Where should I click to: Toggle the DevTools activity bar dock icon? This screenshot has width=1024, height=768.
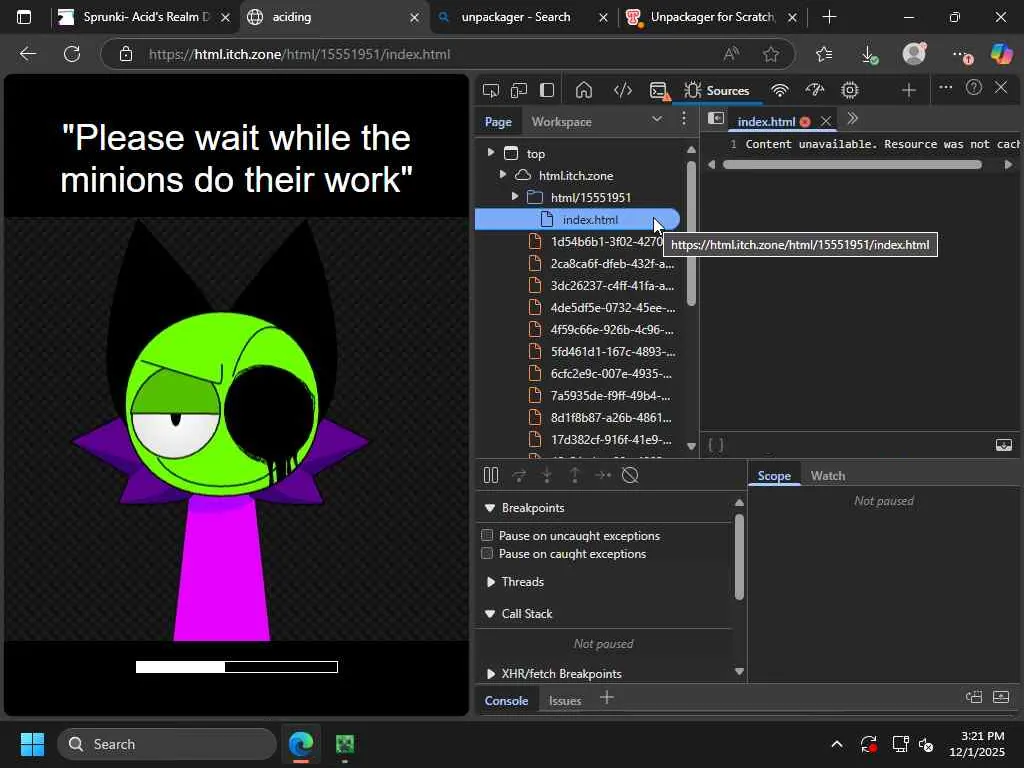pos(547,90)
